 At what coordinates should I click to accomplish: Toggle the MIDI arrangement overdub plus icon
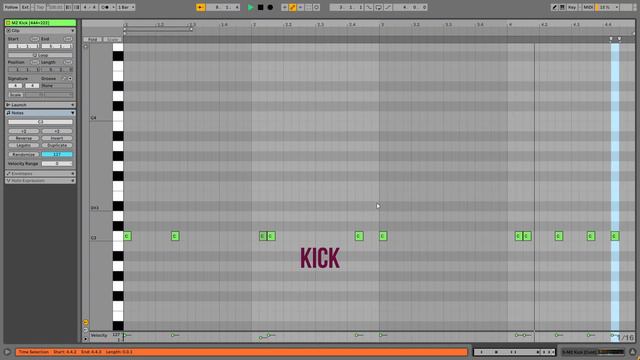[284, 7]
